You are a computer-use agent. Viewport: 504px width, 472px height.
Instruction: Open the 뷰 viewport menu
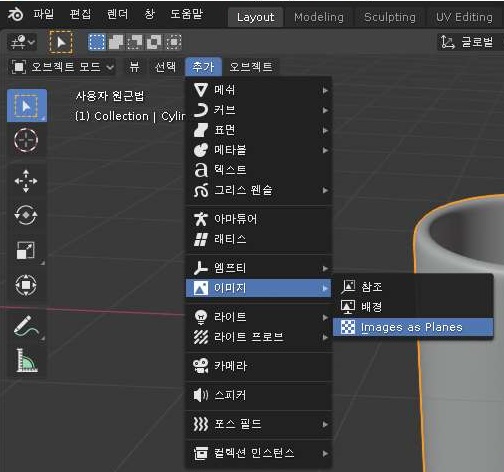pos(134,67)
